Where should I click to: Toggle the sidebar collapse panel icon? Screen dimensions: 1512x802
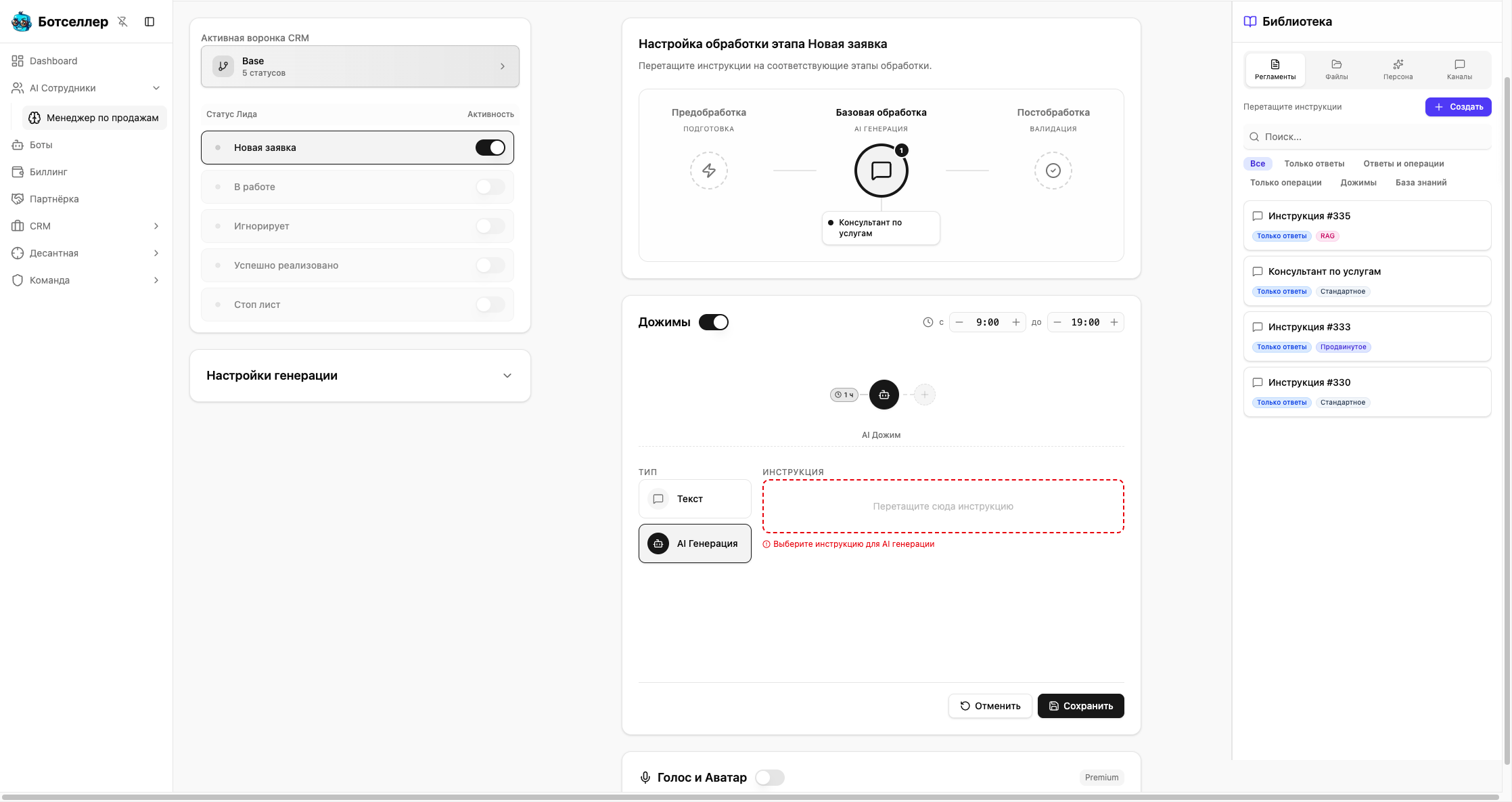tap(150, 22)
